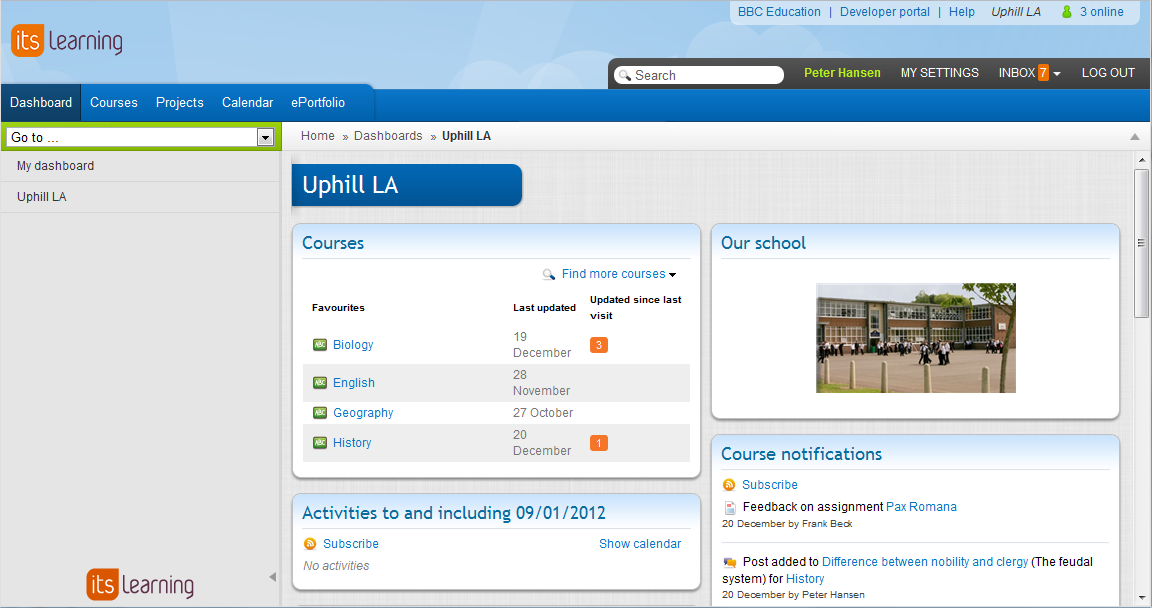Click the Our school photo

click(x=915, y=338)
